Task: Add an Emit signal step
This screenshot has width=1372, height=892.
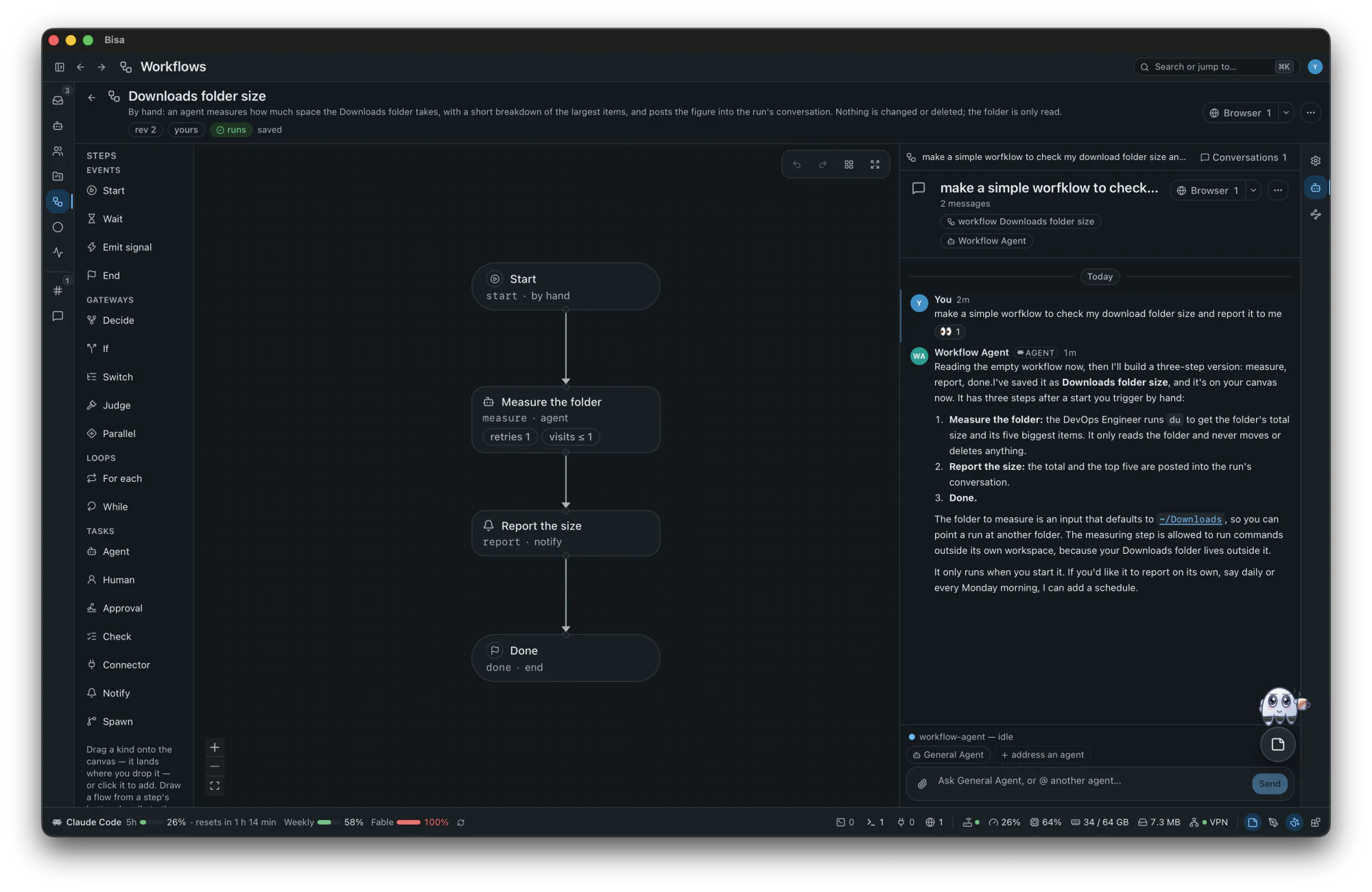Action: click(x=134, y=247)
